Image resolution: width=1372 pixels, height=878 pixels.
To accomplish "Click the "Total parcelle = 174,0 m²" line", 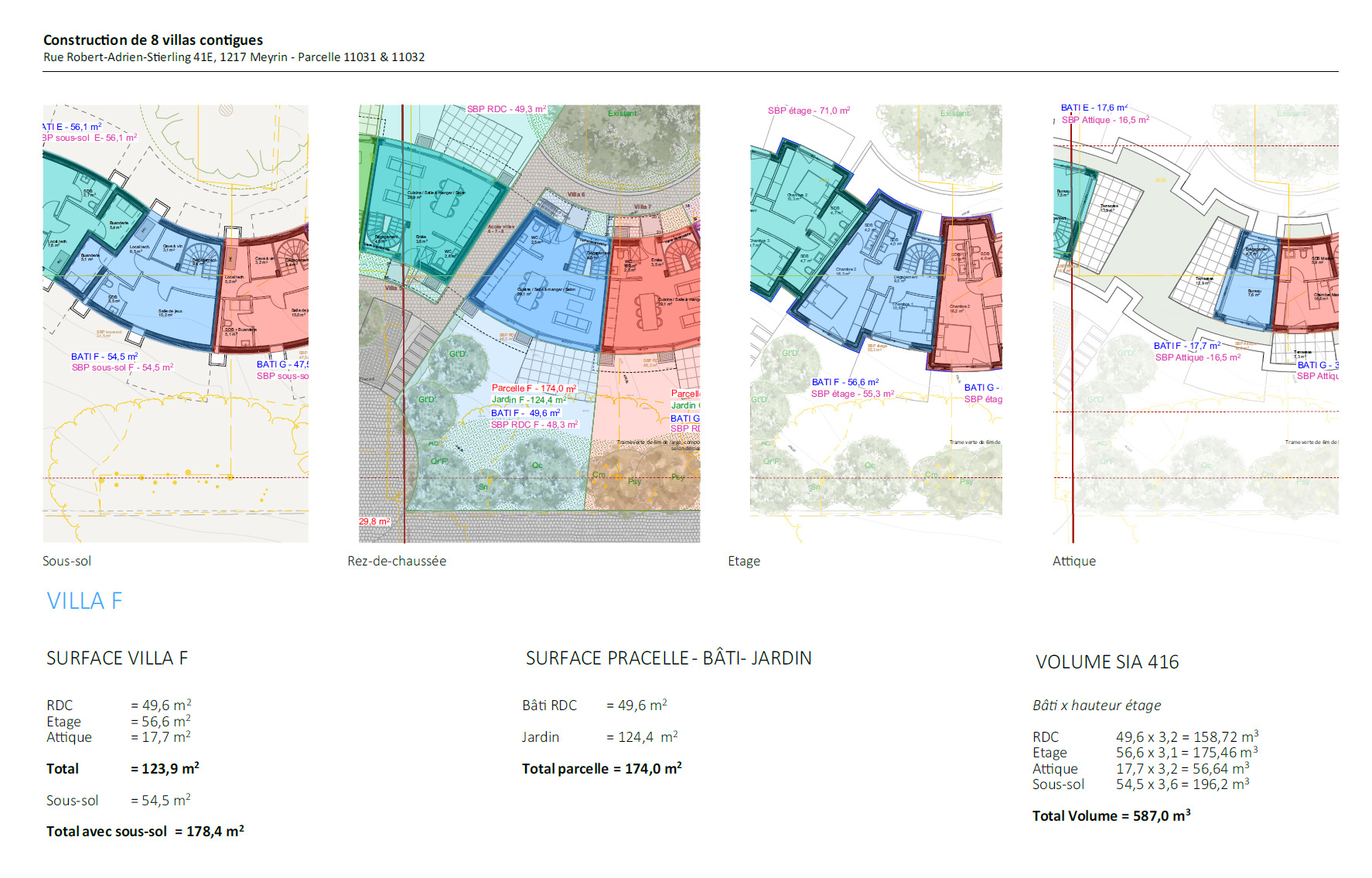I will (601, 769).
